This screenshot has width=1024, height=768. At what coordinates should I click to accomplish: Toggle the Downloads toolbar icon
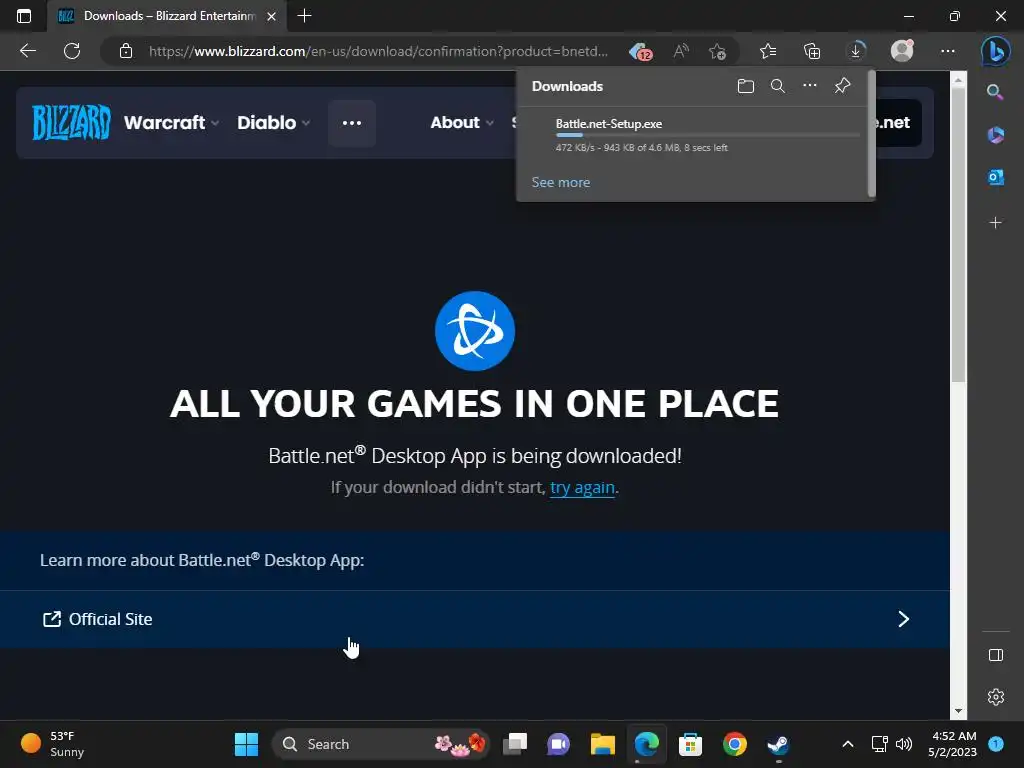pyautogui.click(x=856, y=51)
